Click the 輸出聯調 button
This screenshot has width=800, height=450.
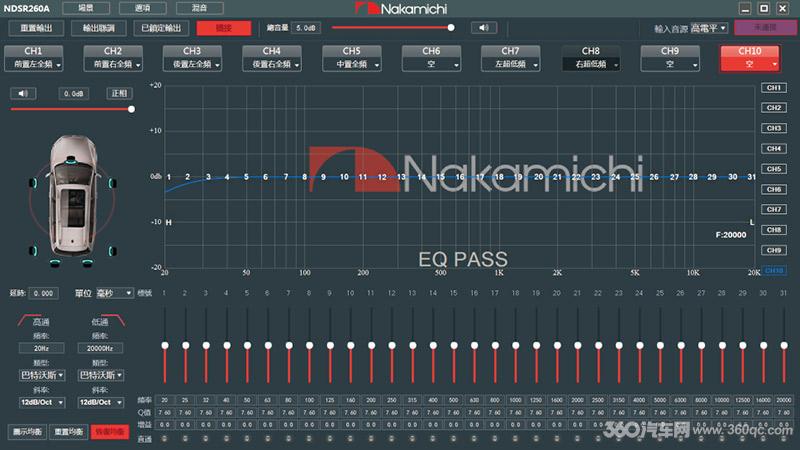(99, 28)
